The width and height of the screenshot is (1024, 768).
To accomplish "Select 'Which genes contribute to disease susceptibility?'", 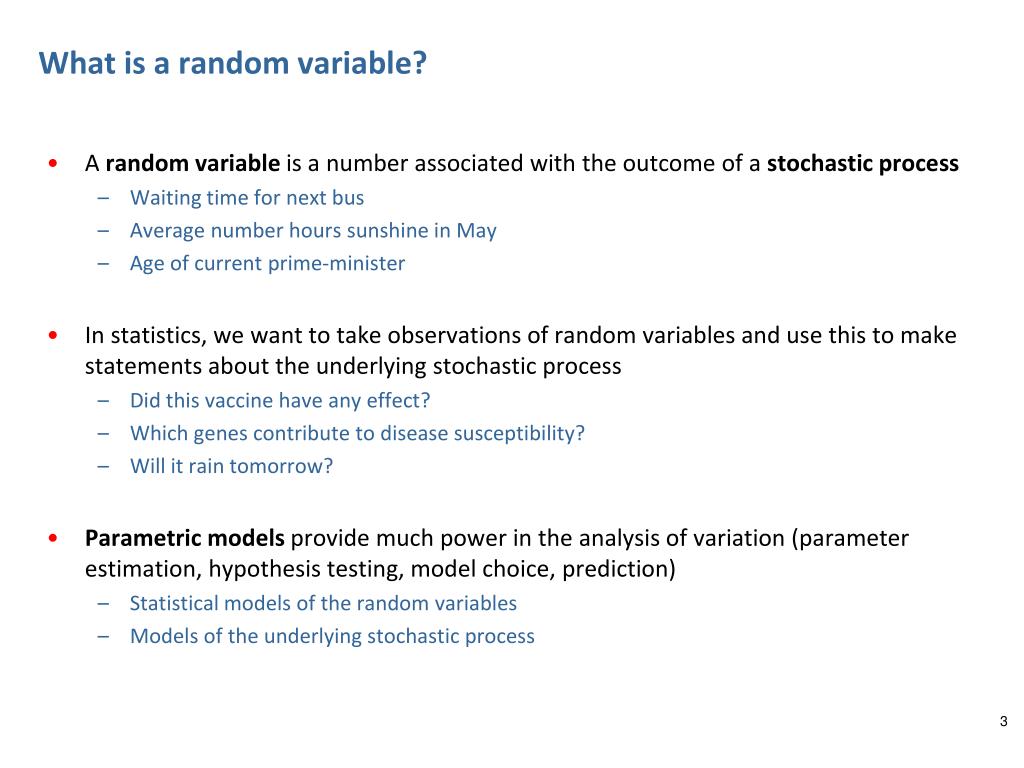I will pyautogui.click(x=357, y=433).
